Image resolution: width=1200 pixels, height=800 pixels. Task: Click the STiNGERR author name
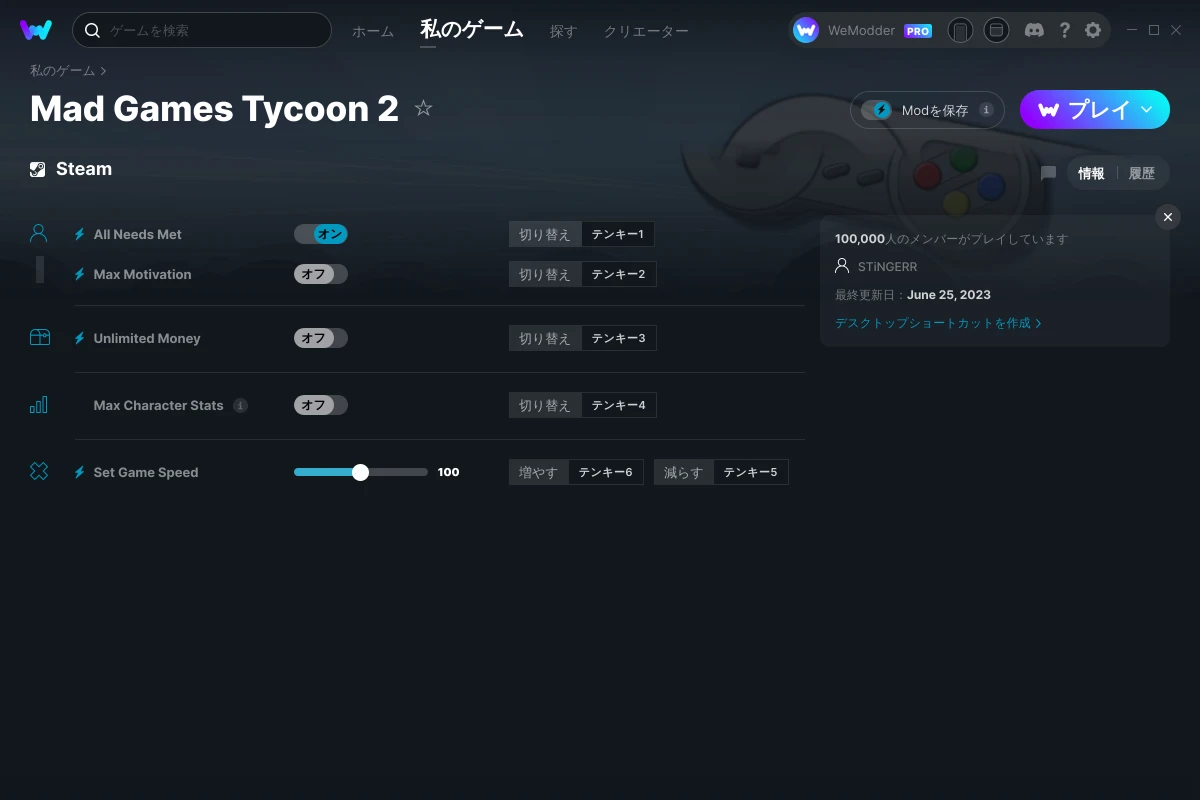887,267
